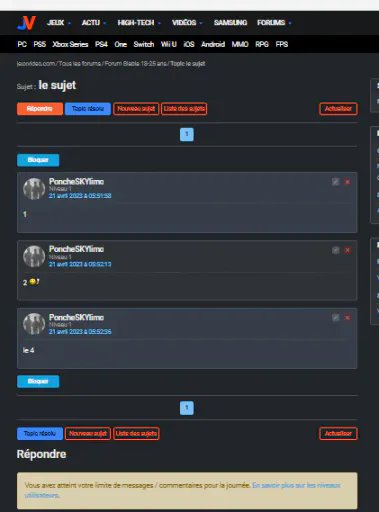Delete the message containing "2"

click(x=347, y=250)
